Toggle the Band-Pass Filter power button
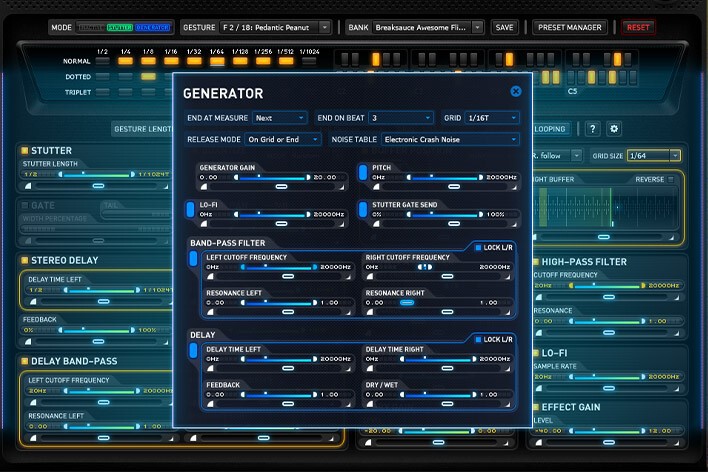This screenshot has width=708, height=472. point(193,259)
